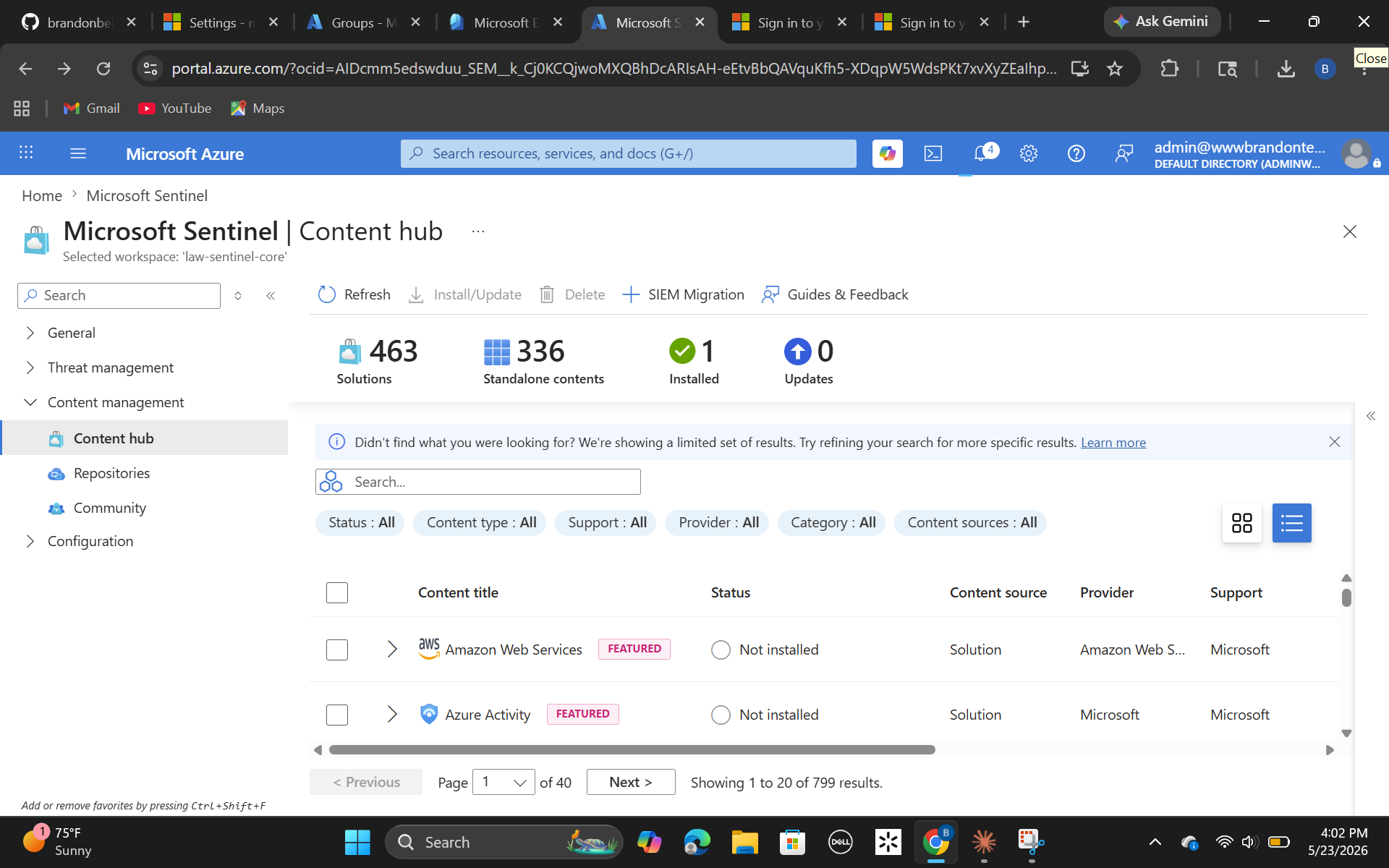Open the Content type filter
The width and height of the screenshot is (1389, 868).
(x=481, y=522)
